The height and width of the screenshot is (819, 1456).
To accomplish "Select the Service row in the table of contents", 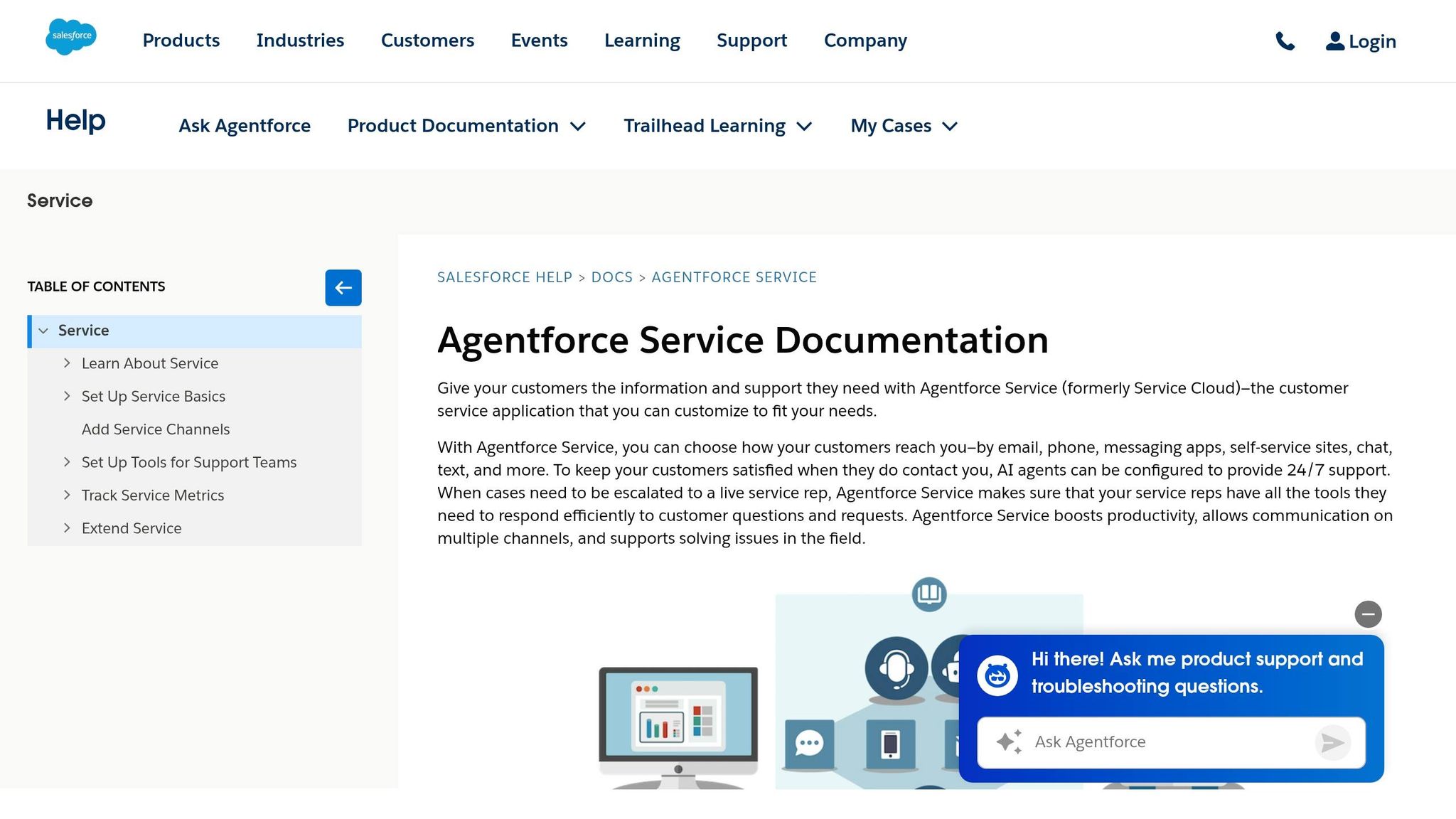I will click(x=195, y=331).
